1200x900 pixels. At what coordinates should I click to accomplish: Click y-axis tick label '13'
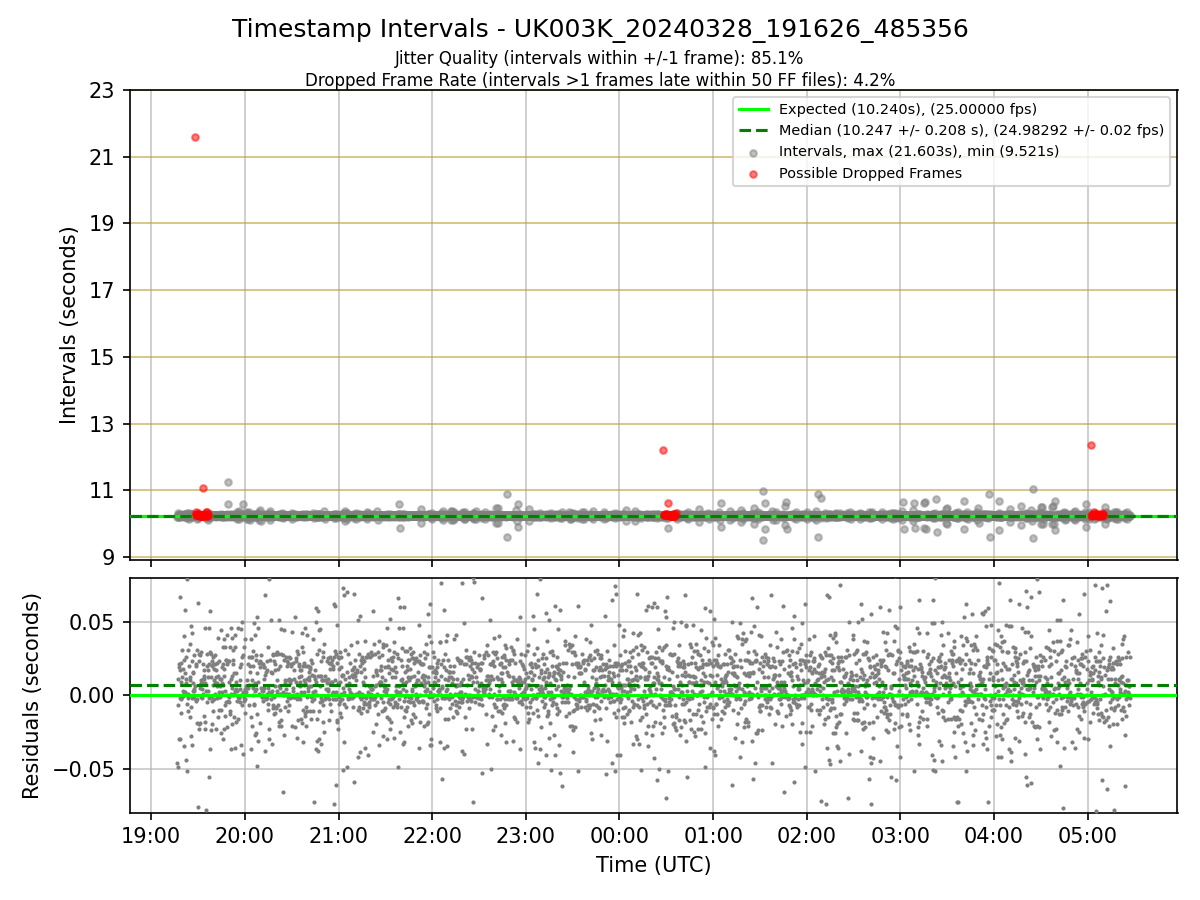[103, 424]
